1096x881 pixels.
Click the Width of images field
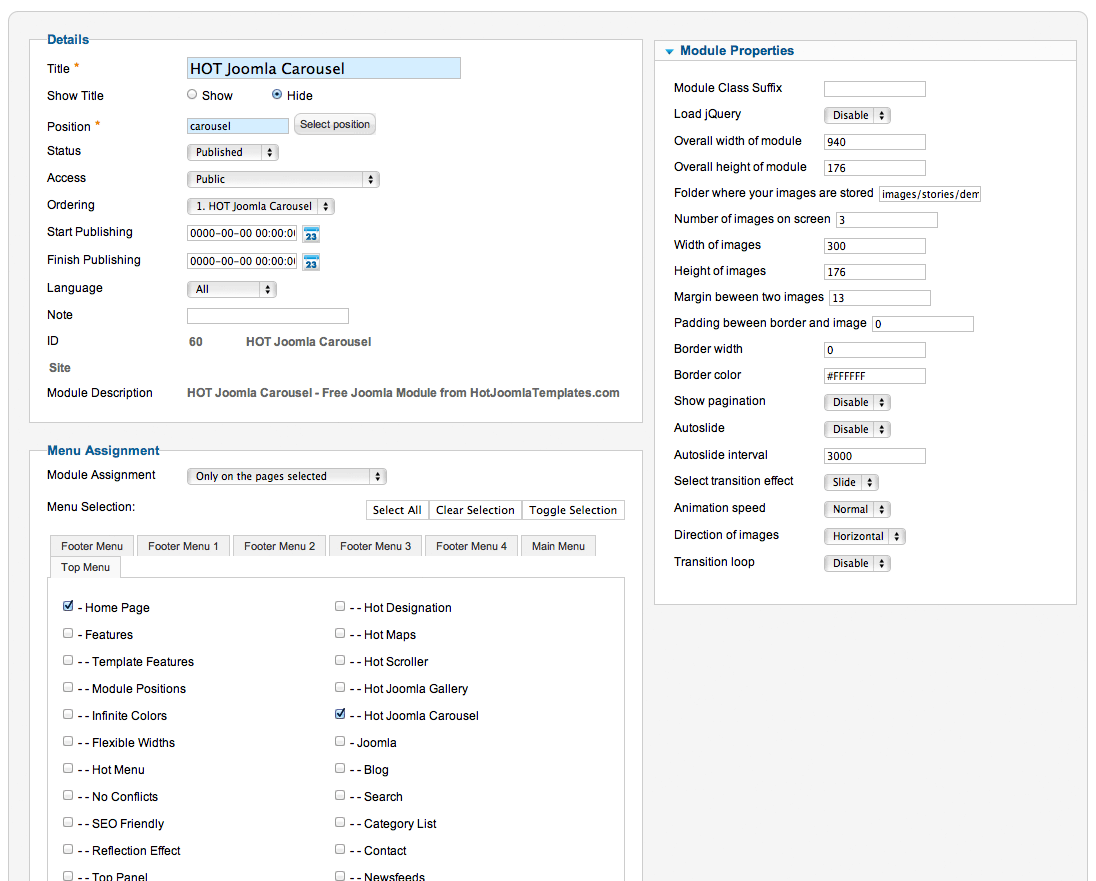875,246
